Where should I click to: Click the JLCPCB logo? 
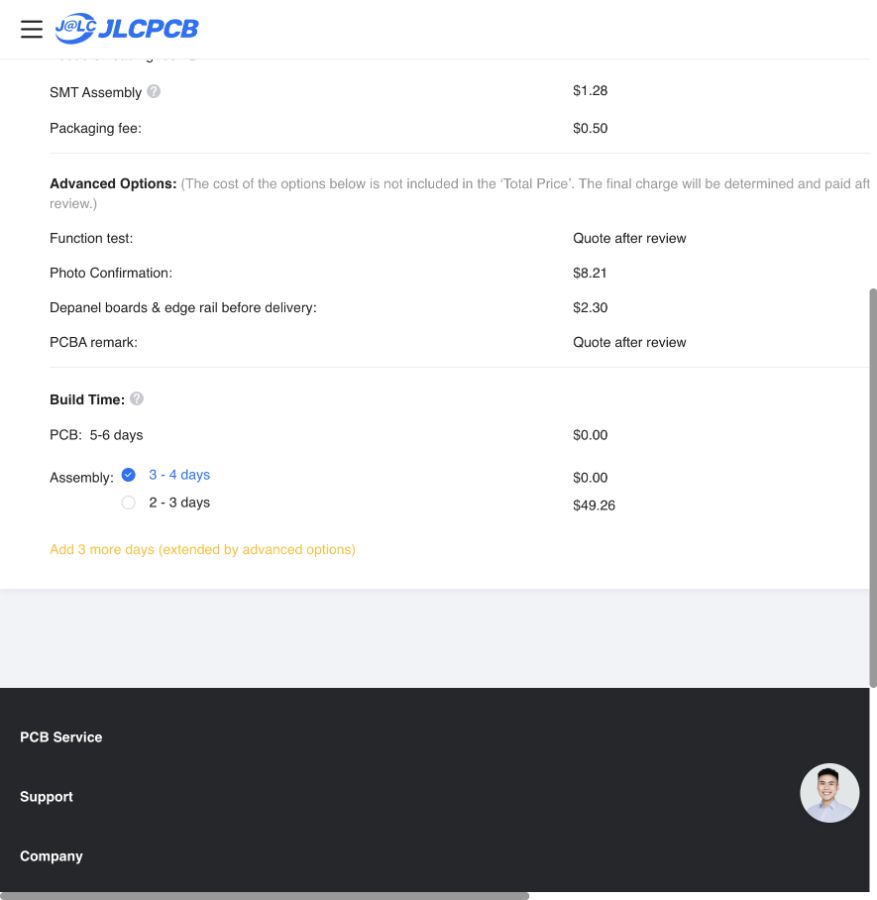(x=127, y=28)
